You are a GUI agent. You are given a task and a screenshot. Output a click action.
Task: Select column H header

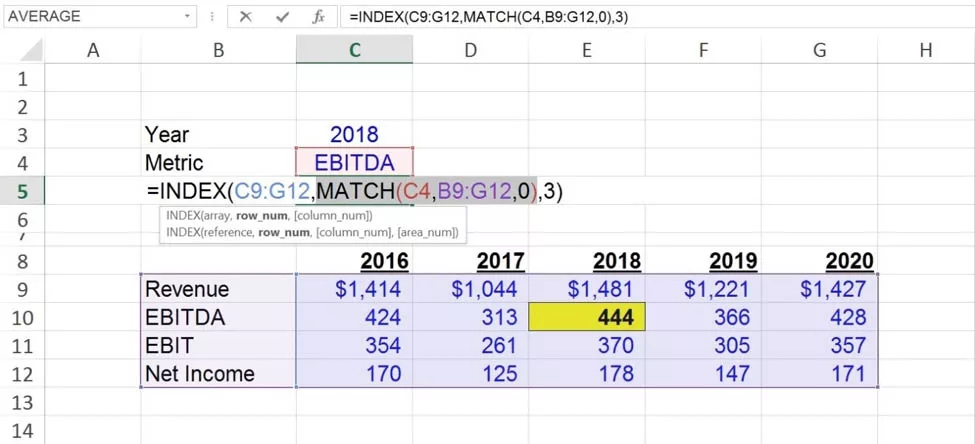click(925, 50)
